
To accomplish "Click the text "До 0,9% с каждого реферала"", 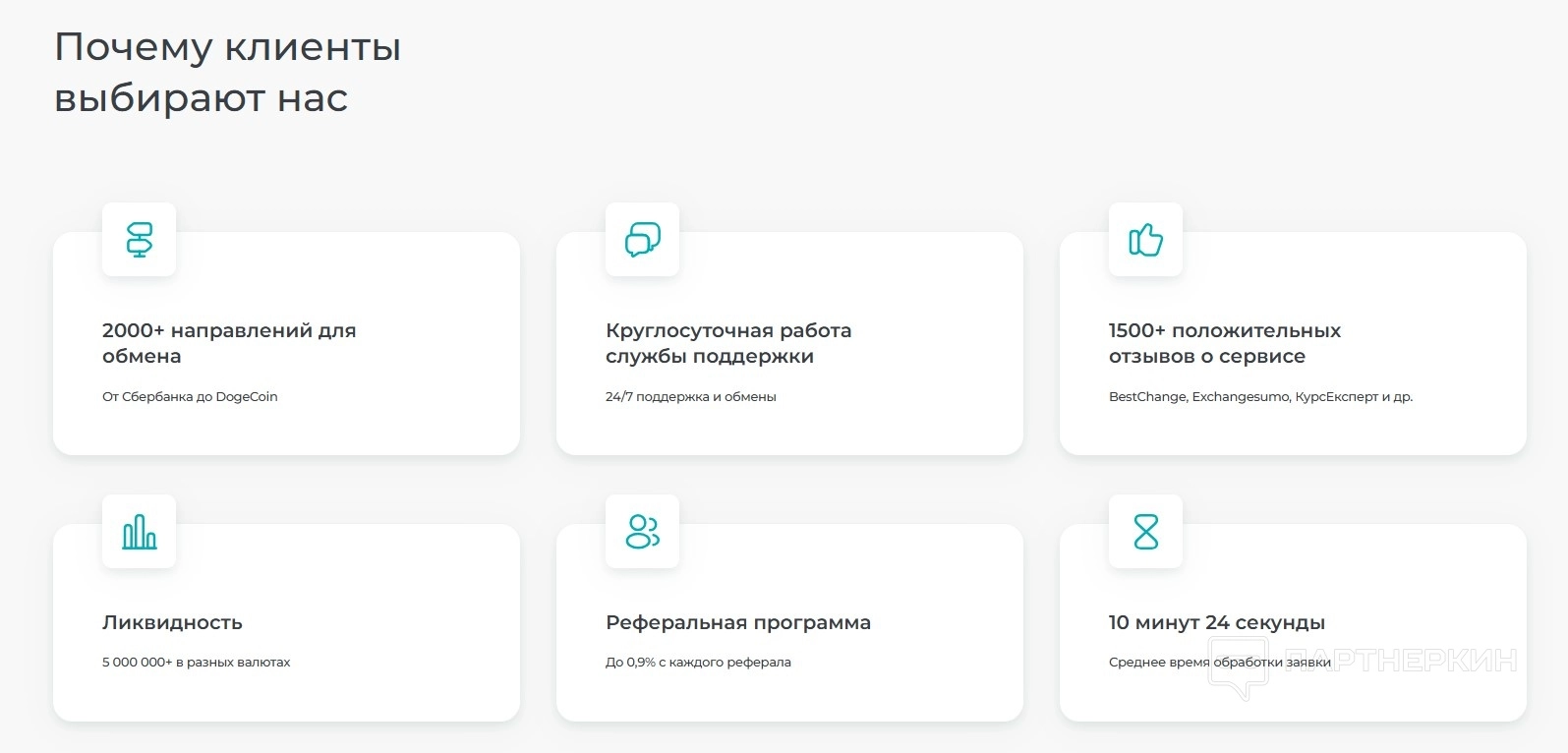I will (698, 663).
